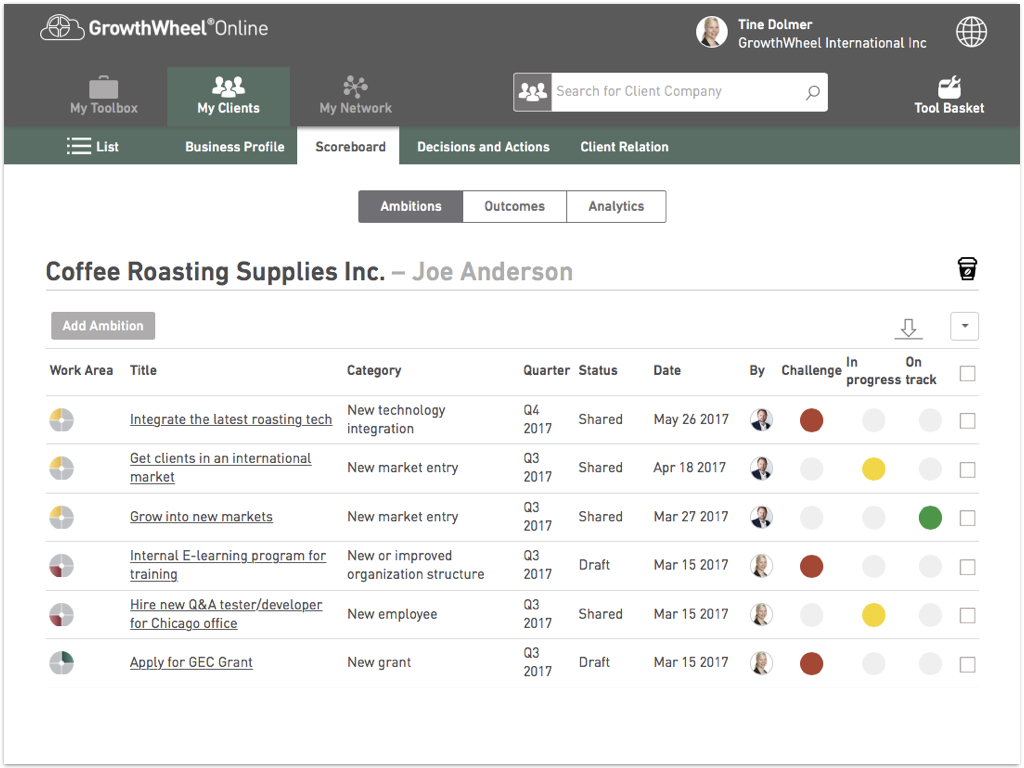
Task: Open the Client Relation tab
Action: 624,146
